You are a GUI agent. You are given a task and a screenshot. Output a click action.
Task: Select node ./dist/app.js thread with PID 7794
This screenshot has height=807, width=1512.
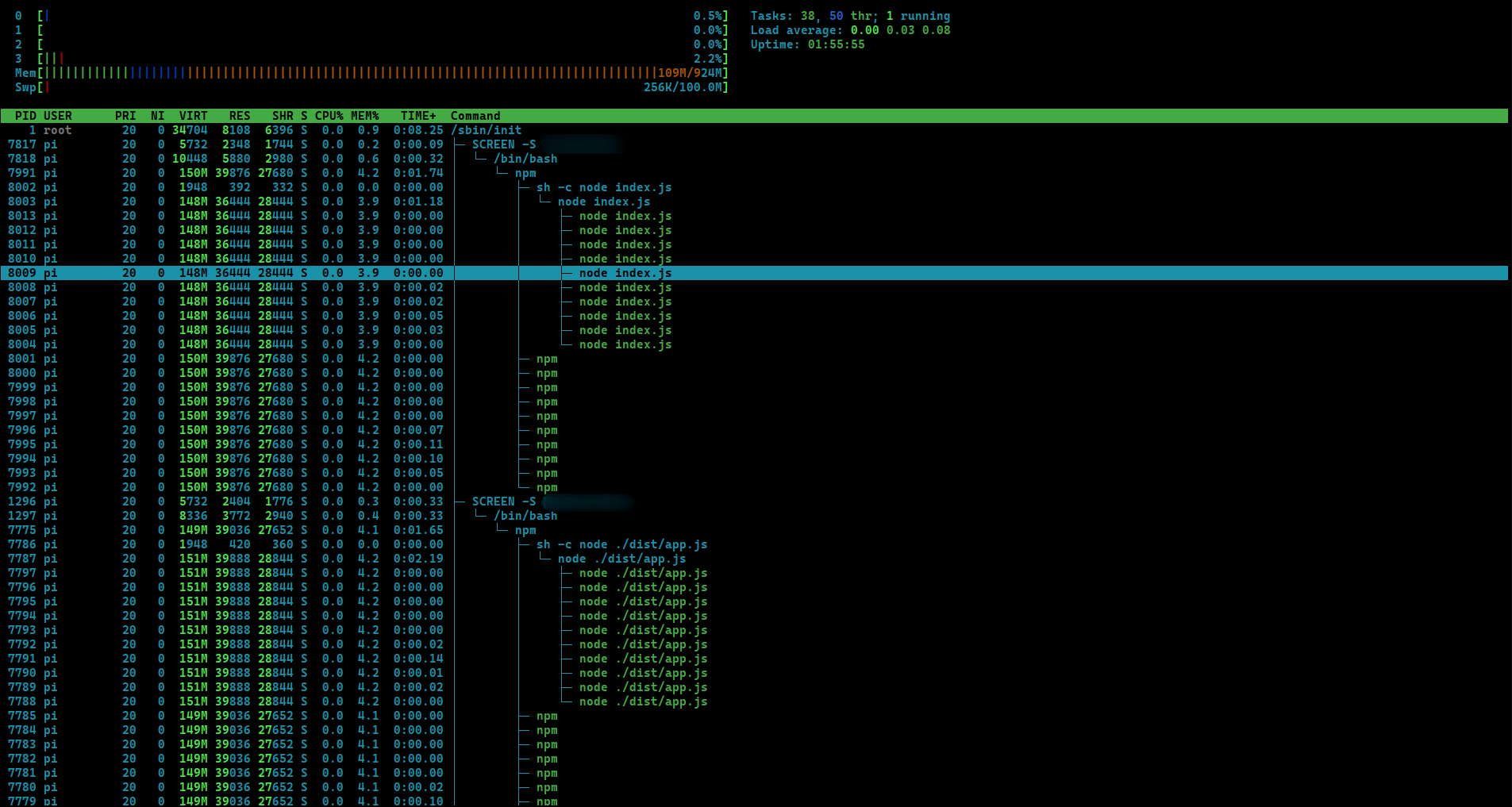[x=754, y=616]
